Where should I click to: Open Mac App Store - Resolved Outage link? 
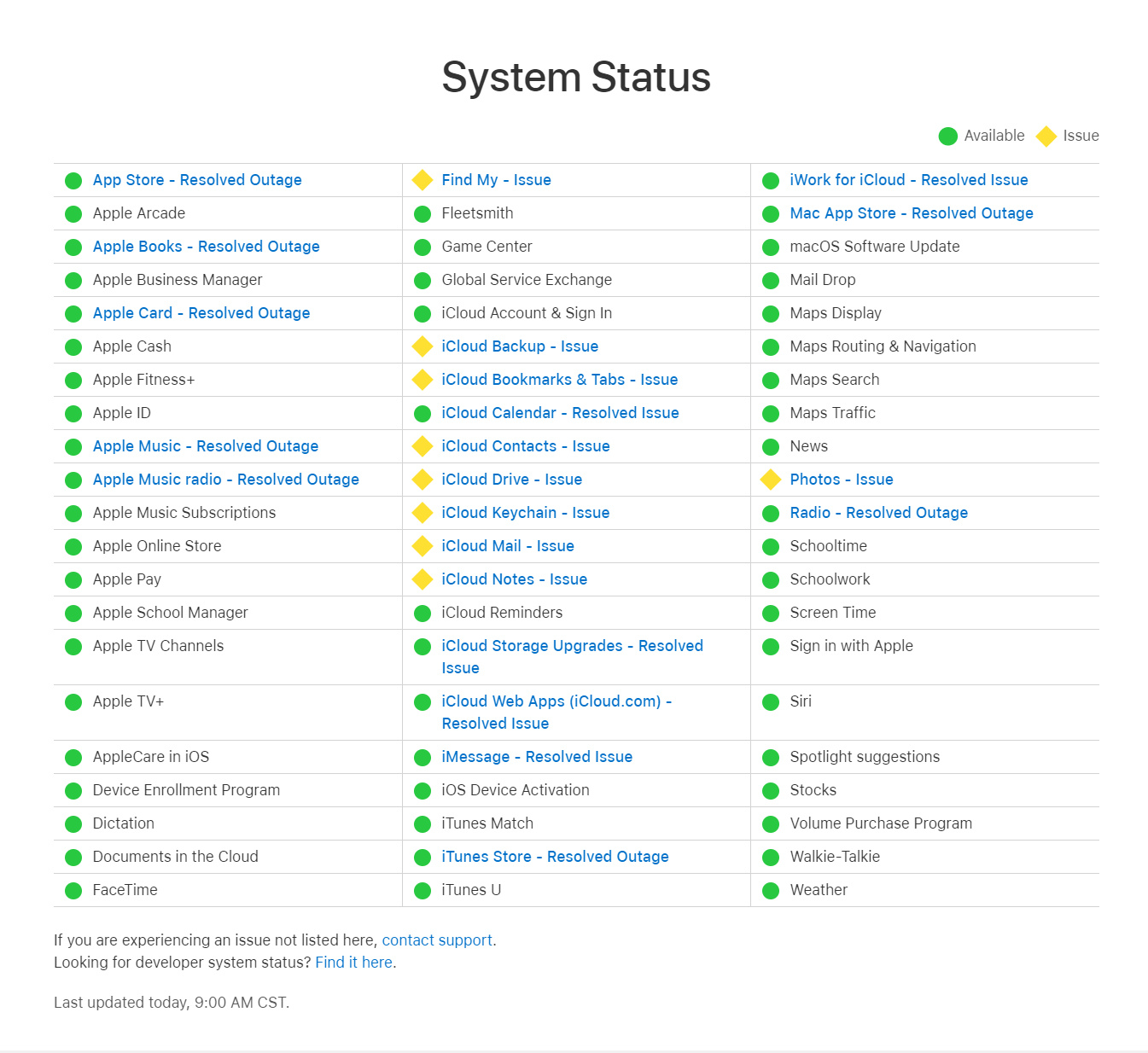912,213
